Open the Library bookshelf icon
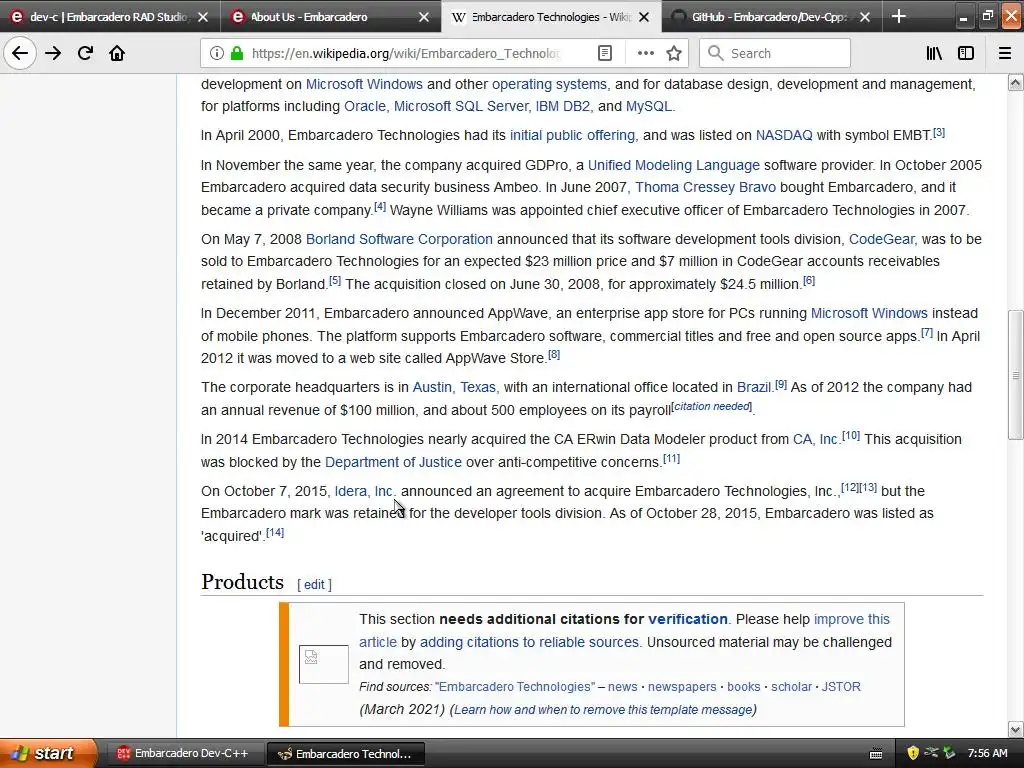 (934, 53)
